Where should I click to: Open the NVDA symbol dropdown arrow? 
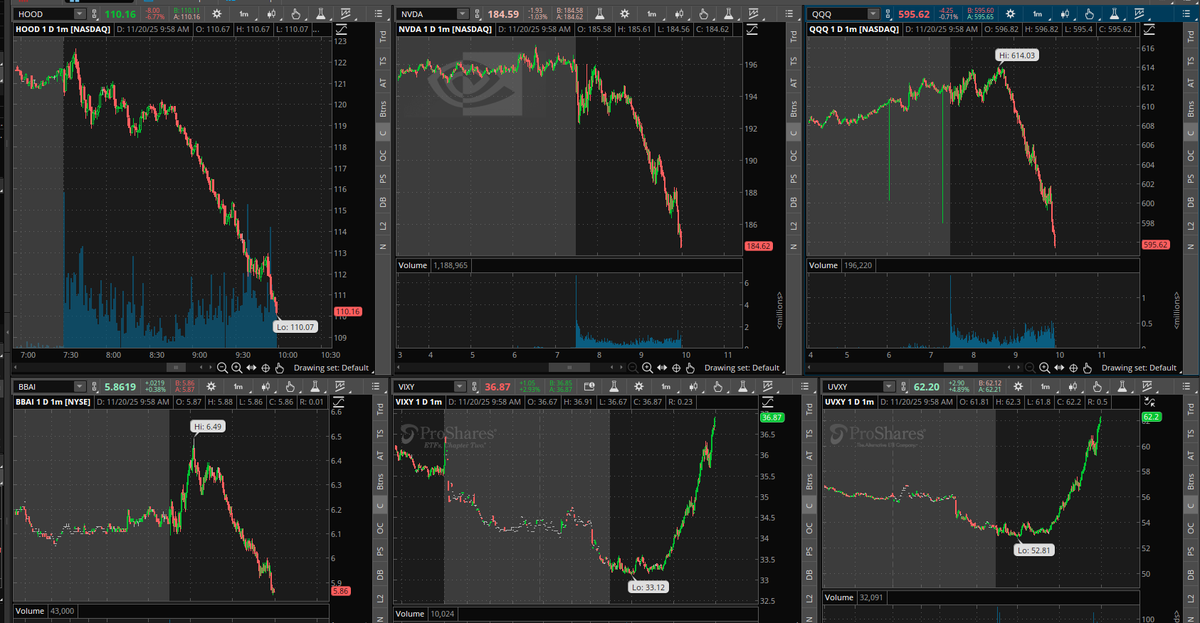[461, 14]
